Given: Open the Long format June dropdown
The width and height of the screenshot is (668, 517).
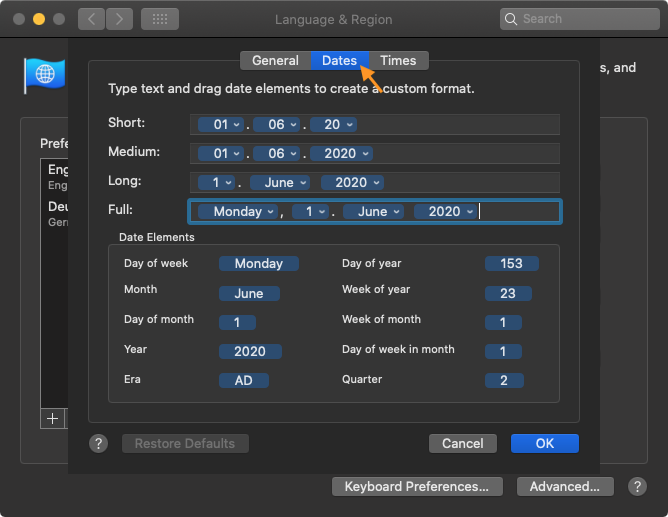Looking at the screenshot, I should point(279,182).
